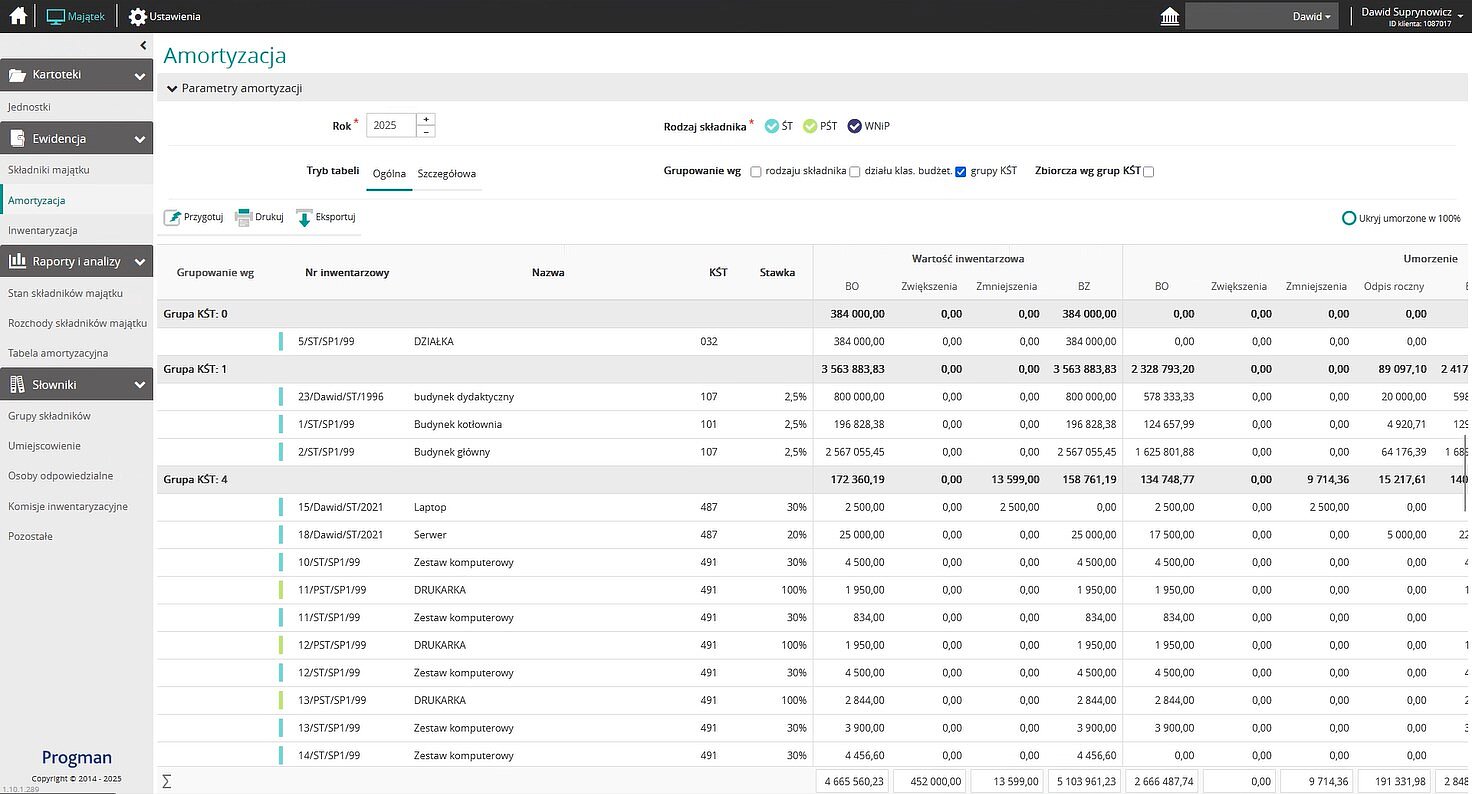Screen dimensions: 1472x794
Task: Check Zbiorcza wg grup KŚT box
Action: (x=1148, y=172)
